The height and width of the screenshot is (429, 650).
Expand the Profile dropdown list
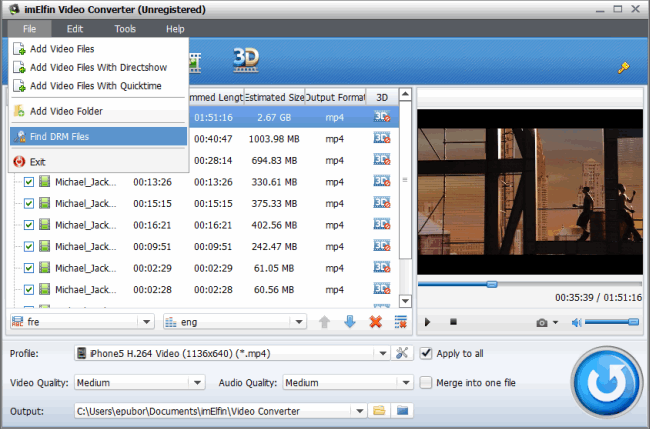point(383,354)
